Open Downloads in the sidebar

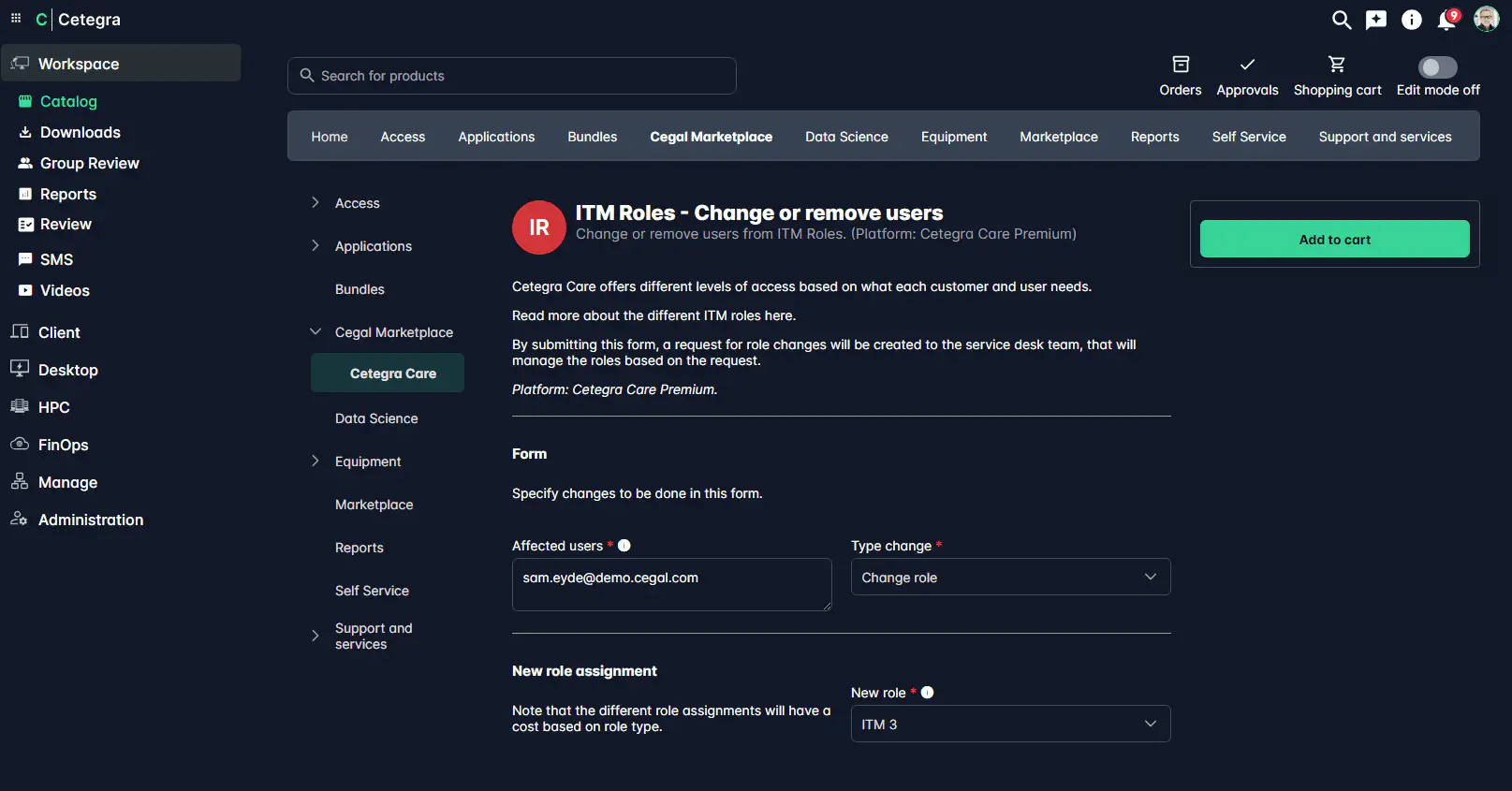pos(80,133)
